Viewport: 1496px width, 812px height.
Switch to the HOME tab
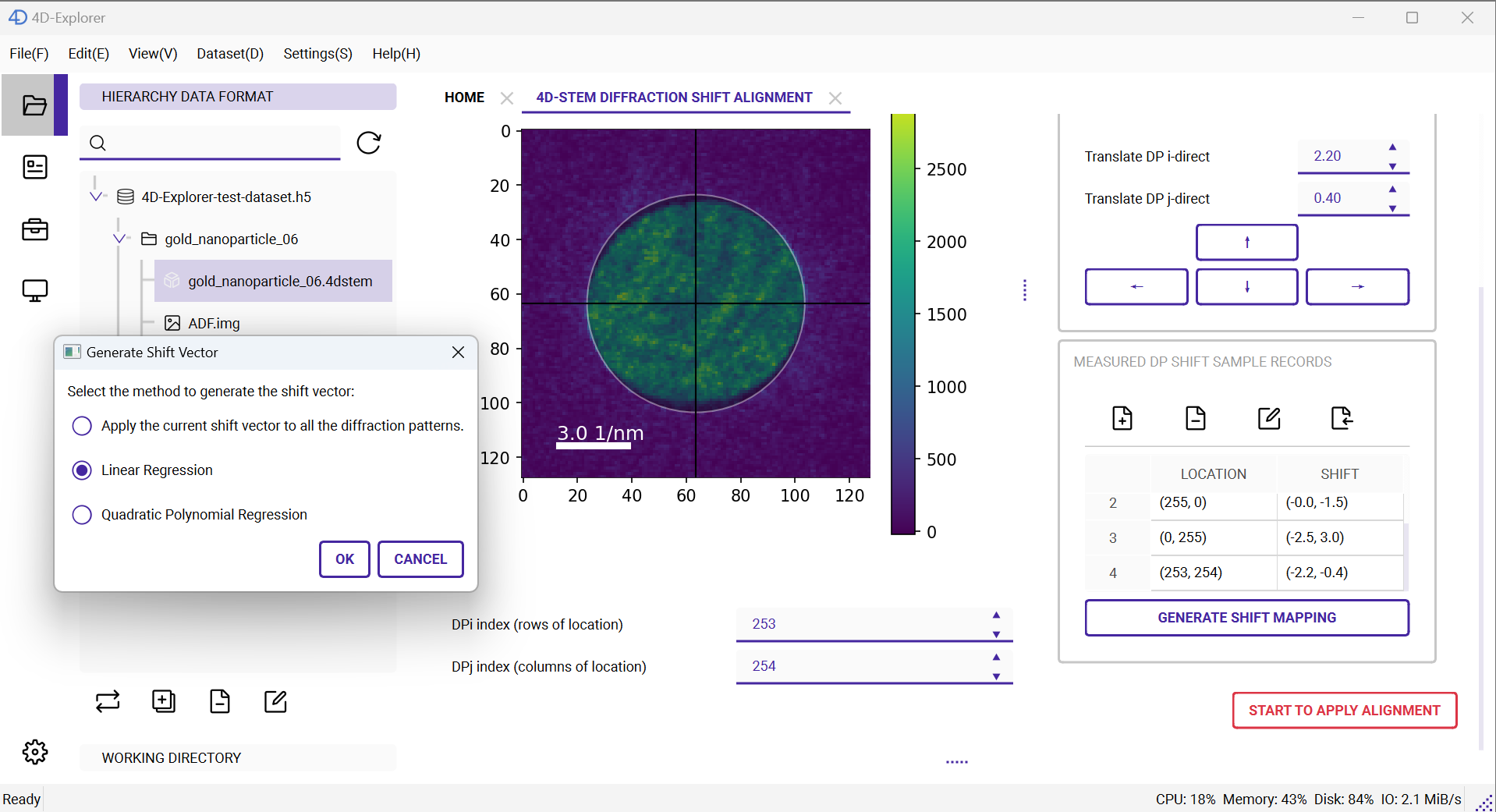pos(464,98)
